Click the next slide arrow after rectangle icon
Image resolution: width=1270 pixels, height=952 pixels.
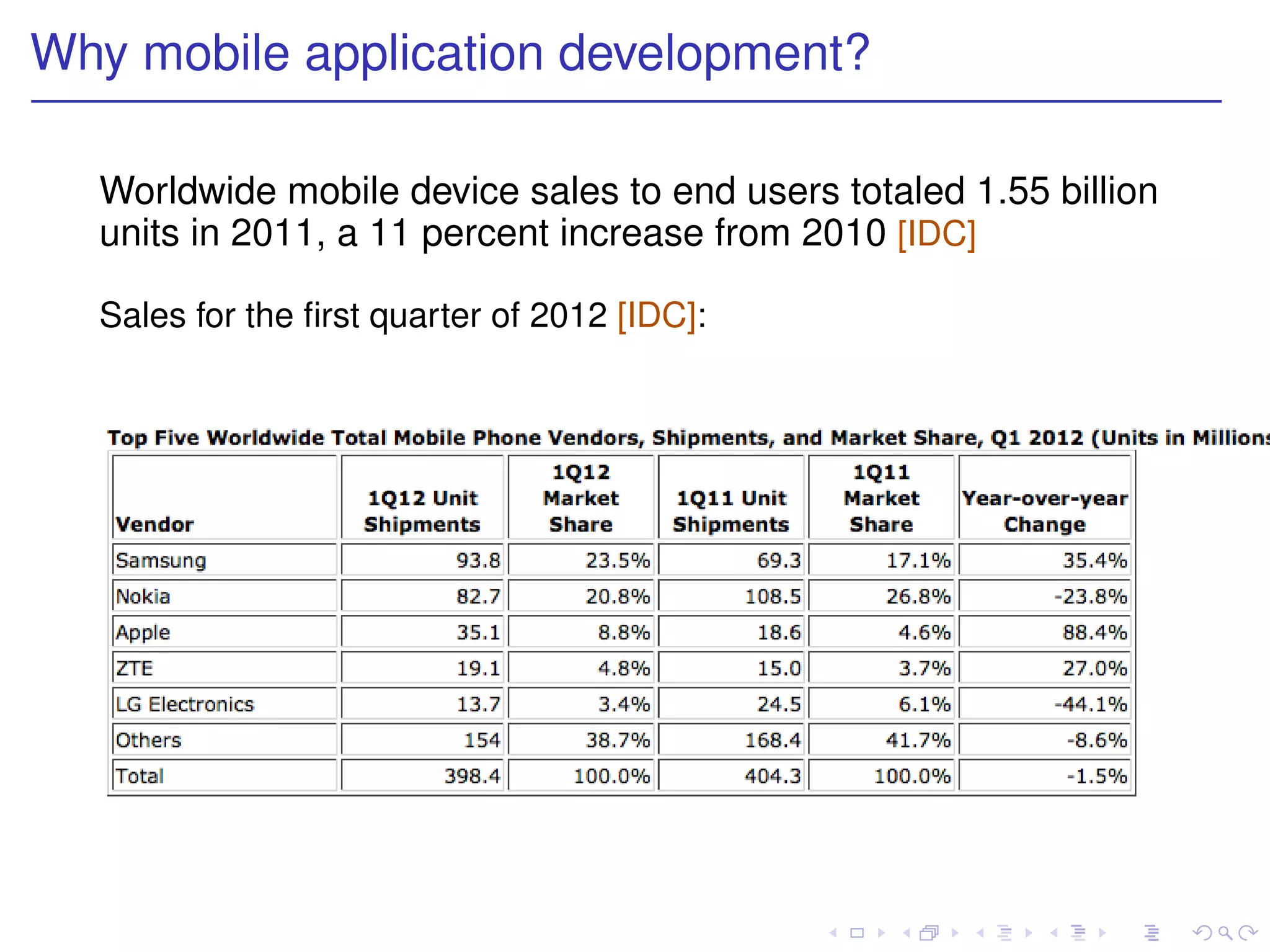click(881, 933)
